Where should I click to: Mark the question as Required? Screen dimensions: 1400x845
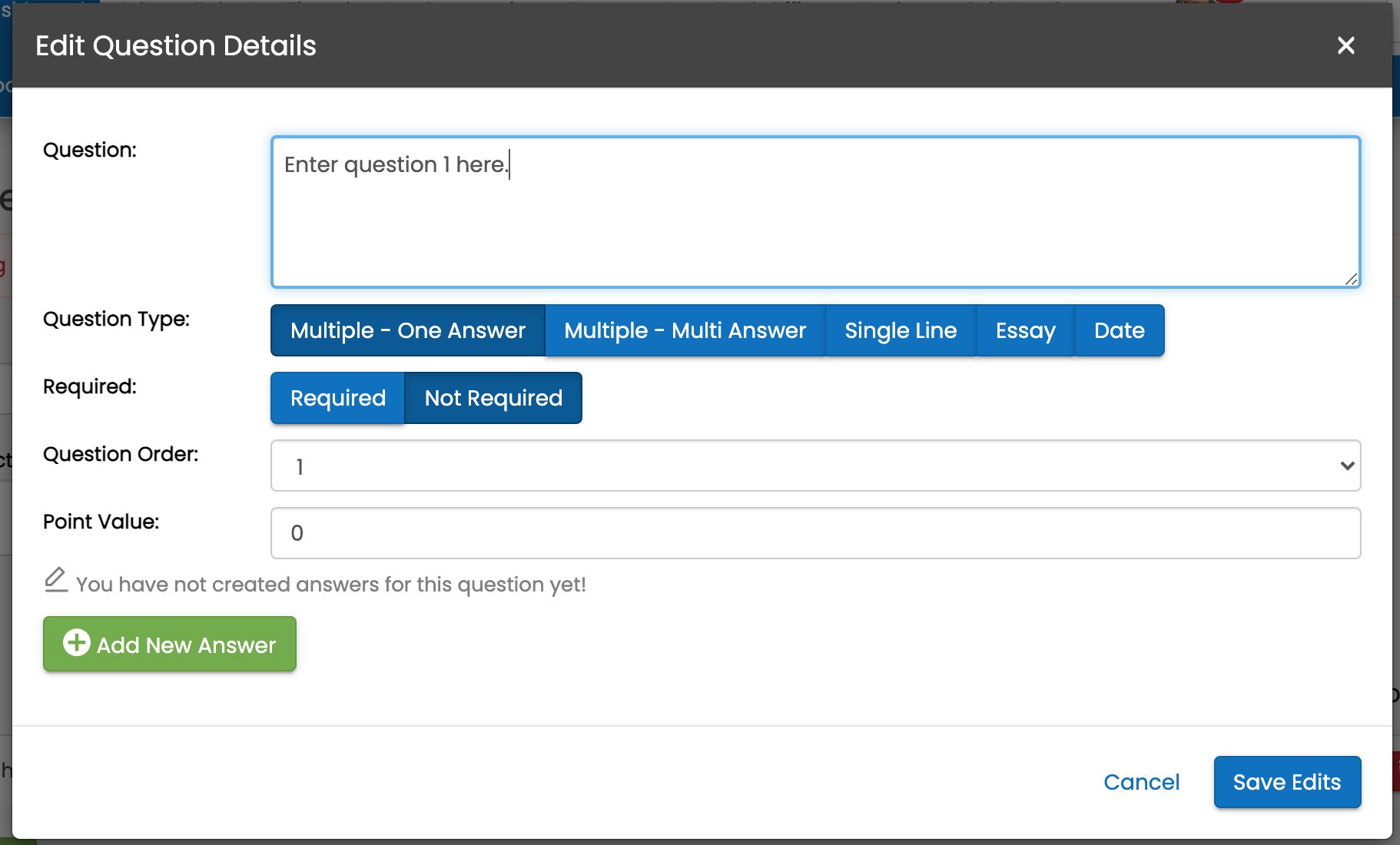[337, 398]
